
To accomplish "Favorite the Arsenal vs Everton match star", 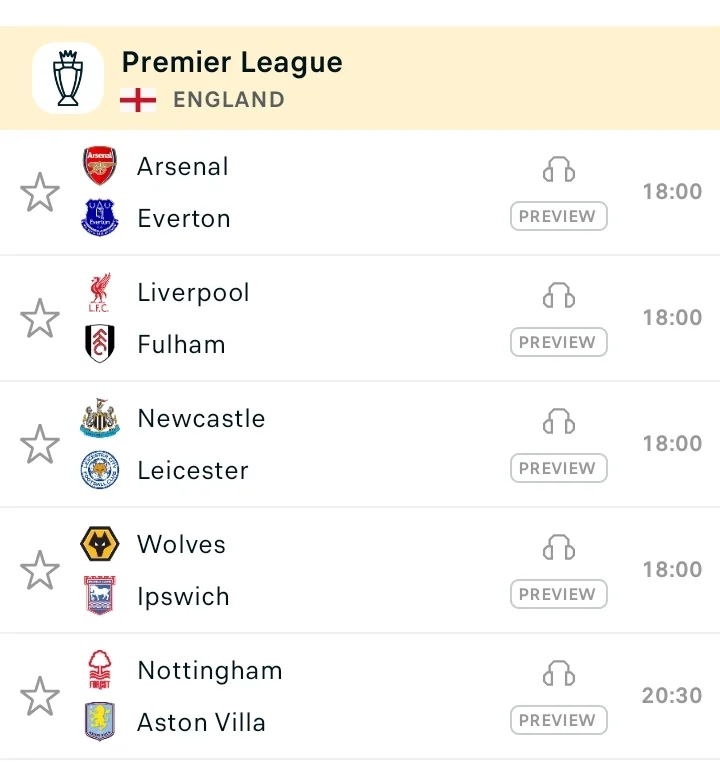I will [x=40, y=192].
